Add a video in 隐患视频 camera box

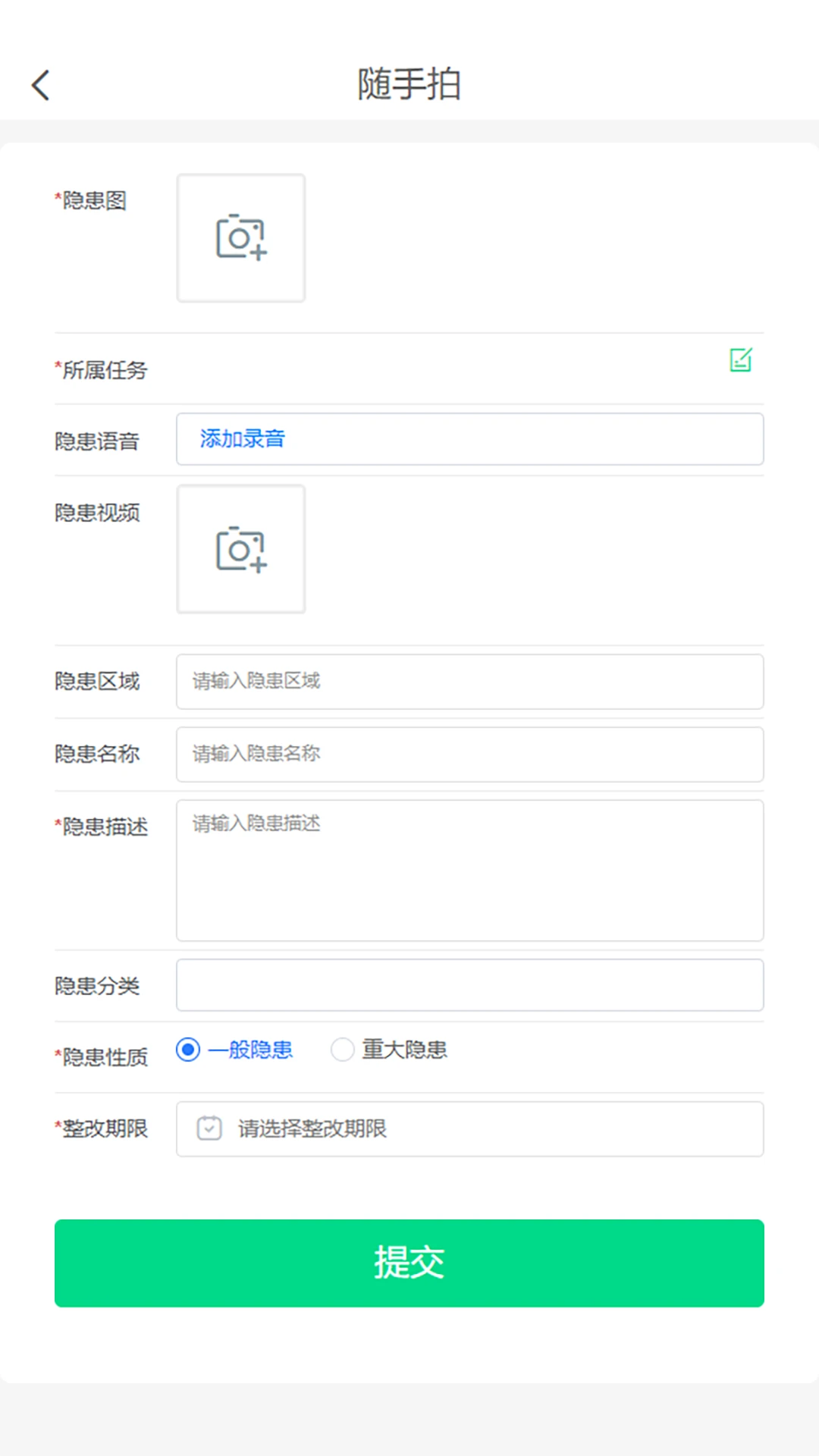241,549
